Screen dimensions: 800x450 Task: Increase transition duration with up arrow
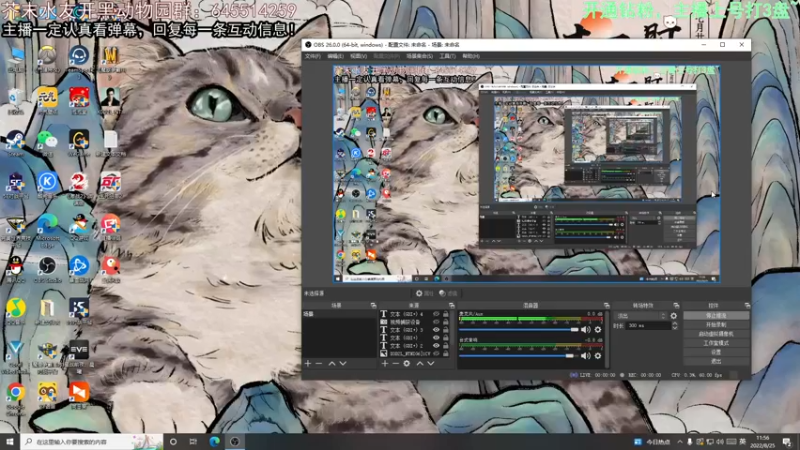pyautogui.click(x=674, y=323)
